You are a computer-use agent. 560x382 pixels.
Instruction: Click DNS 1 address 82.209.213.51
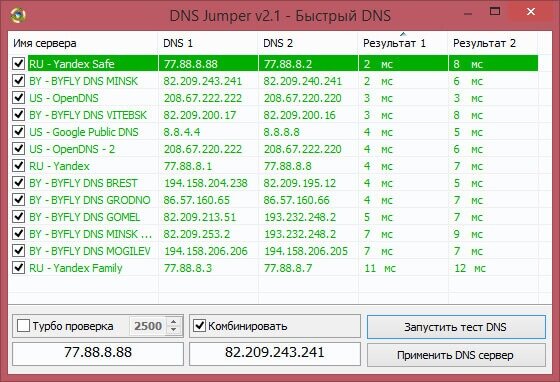[200, 217]
